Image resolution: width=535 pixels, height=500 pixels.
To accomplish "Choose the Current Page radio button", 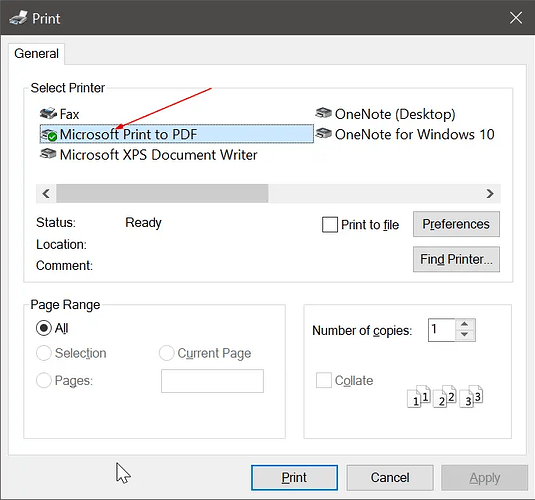I will point(167,353).
